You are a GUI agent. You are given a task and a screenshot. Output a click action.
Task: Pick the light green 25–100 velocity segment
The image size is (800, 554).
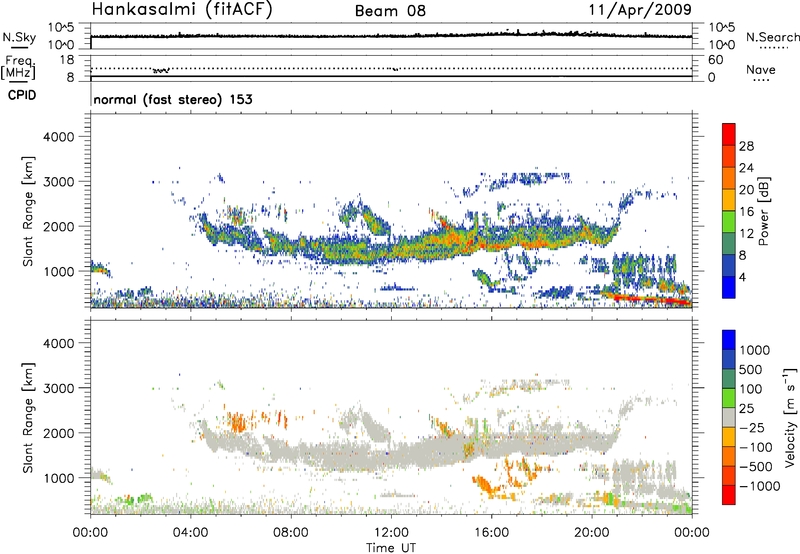pos(729,398)
